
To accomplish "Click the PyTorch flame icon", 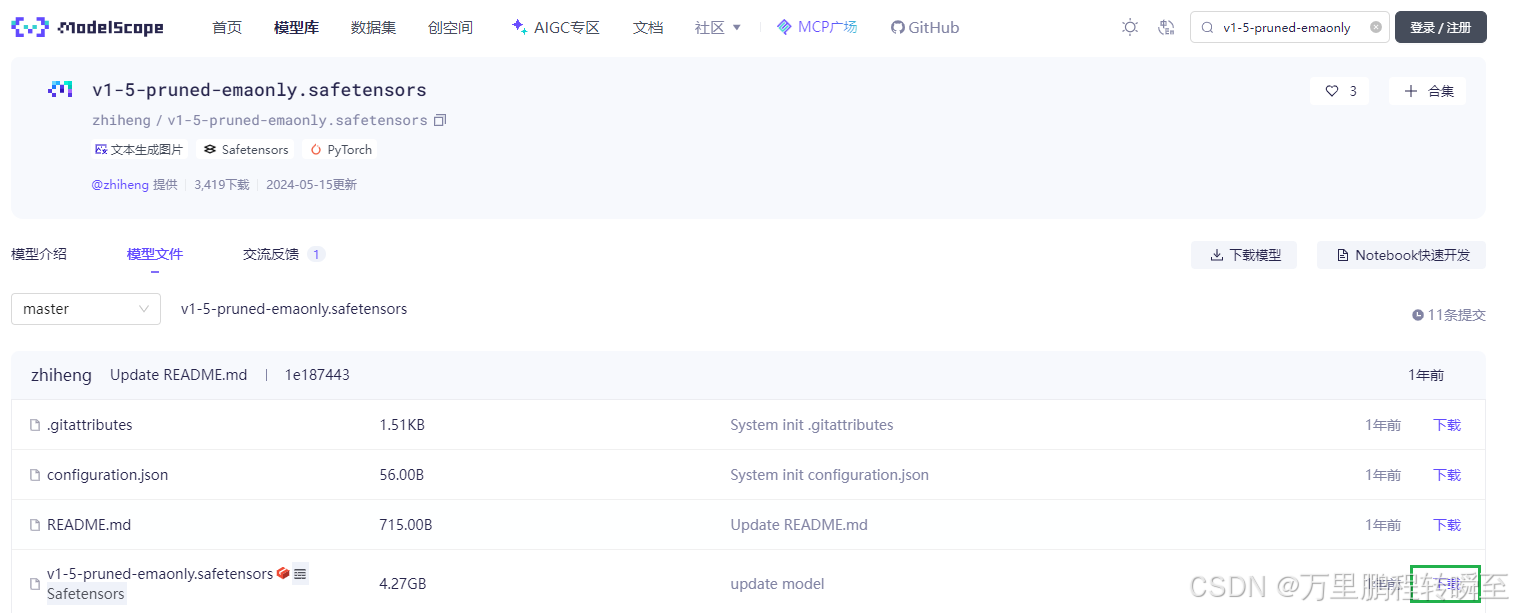I will click(316, 150).
